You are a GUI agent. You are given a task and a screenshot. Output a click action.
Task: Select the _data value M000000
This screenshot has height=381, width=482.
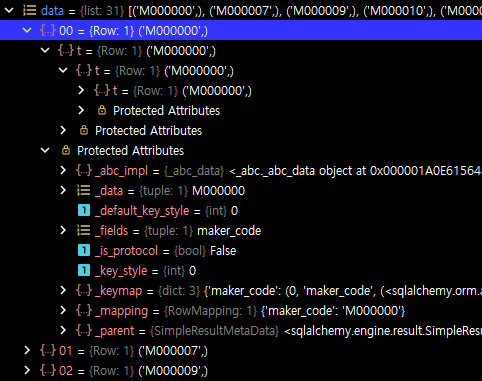[x=219, y=191]
